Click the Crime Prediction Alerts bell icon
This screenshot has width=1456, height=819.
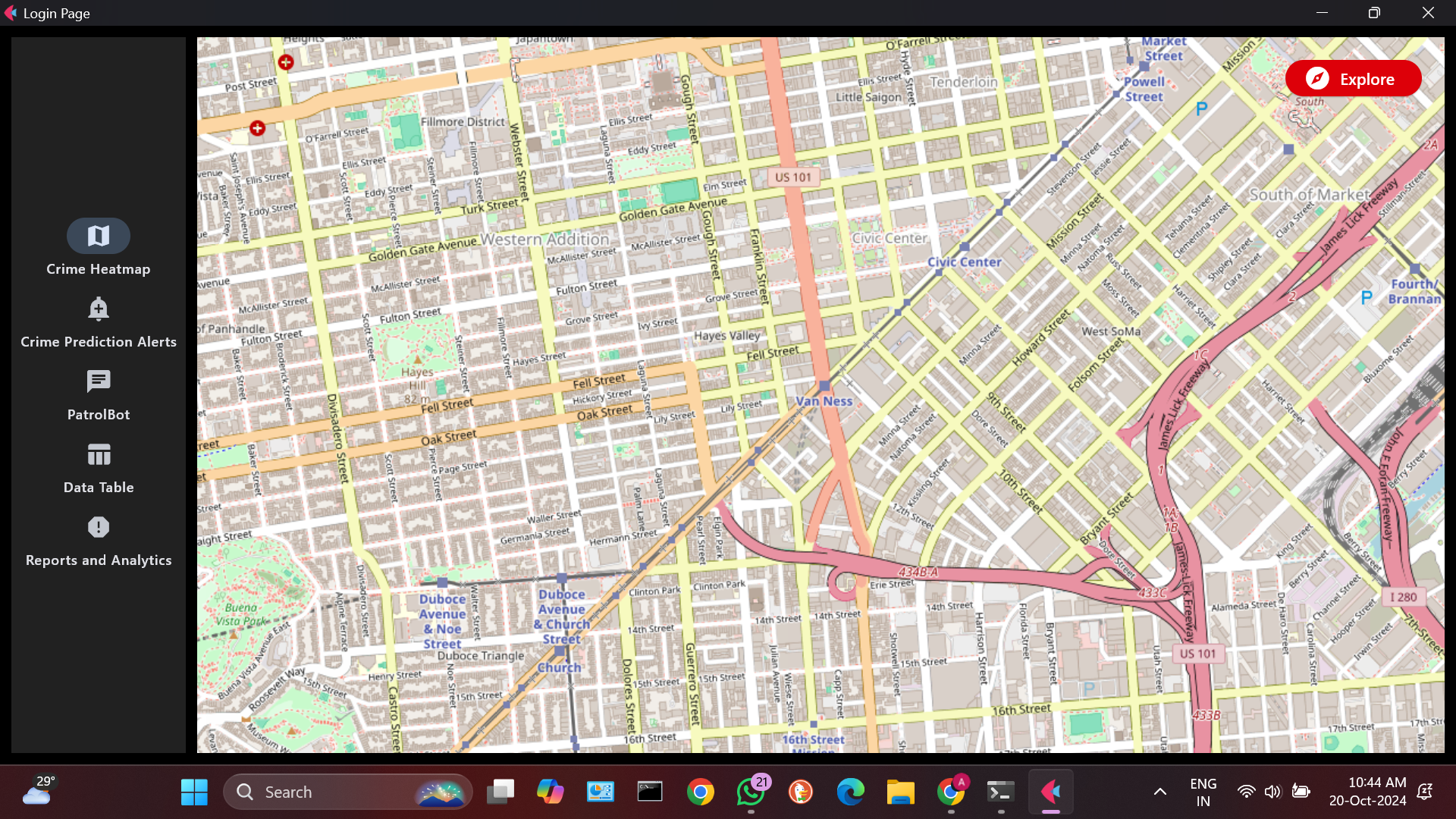[99, 309]
